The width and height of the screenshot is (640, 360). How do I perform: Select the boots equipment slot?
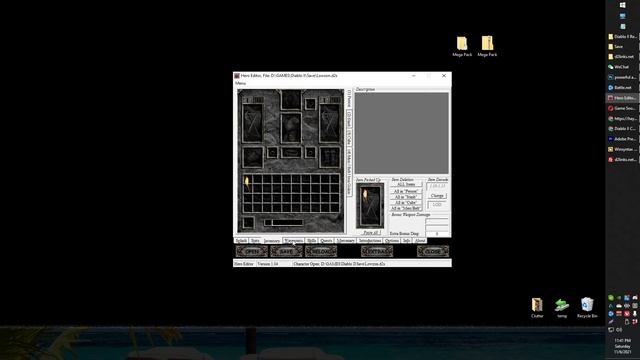[x=329, y=158]
